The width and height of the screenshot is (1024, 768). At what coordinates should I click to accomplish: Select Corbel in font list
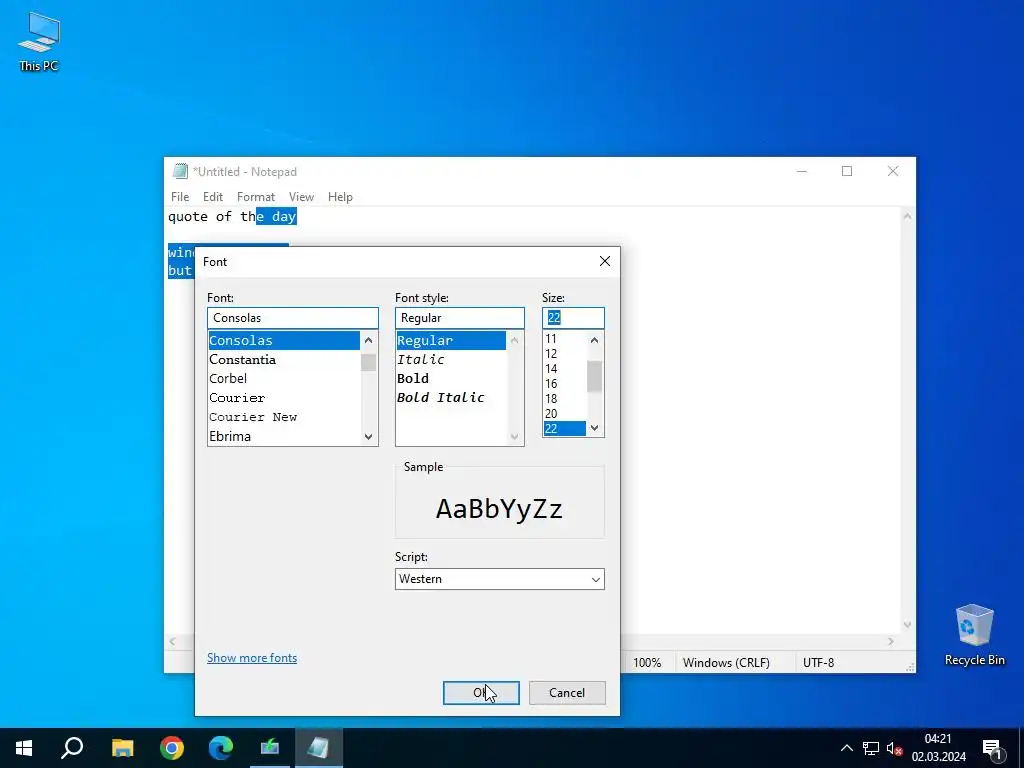pos(283,379)
